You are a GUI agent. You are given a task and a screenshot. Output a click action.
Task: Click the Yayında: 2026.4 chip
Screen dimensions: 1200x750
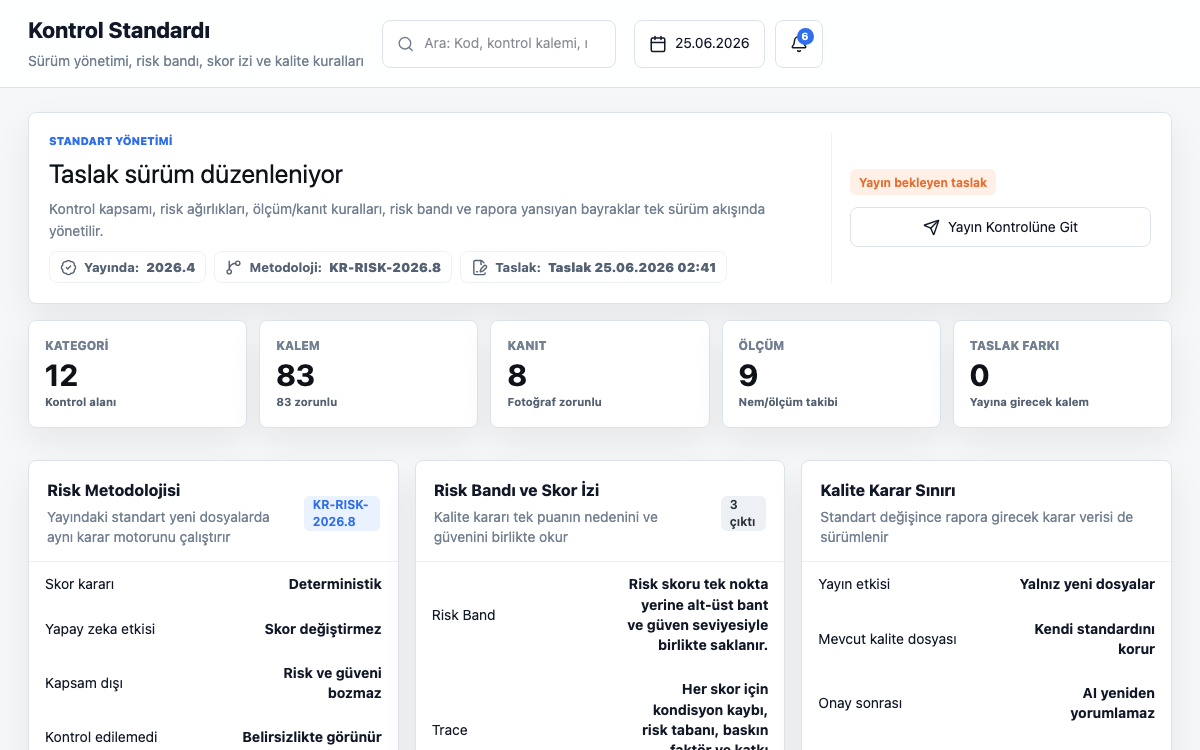coord(127,268)
